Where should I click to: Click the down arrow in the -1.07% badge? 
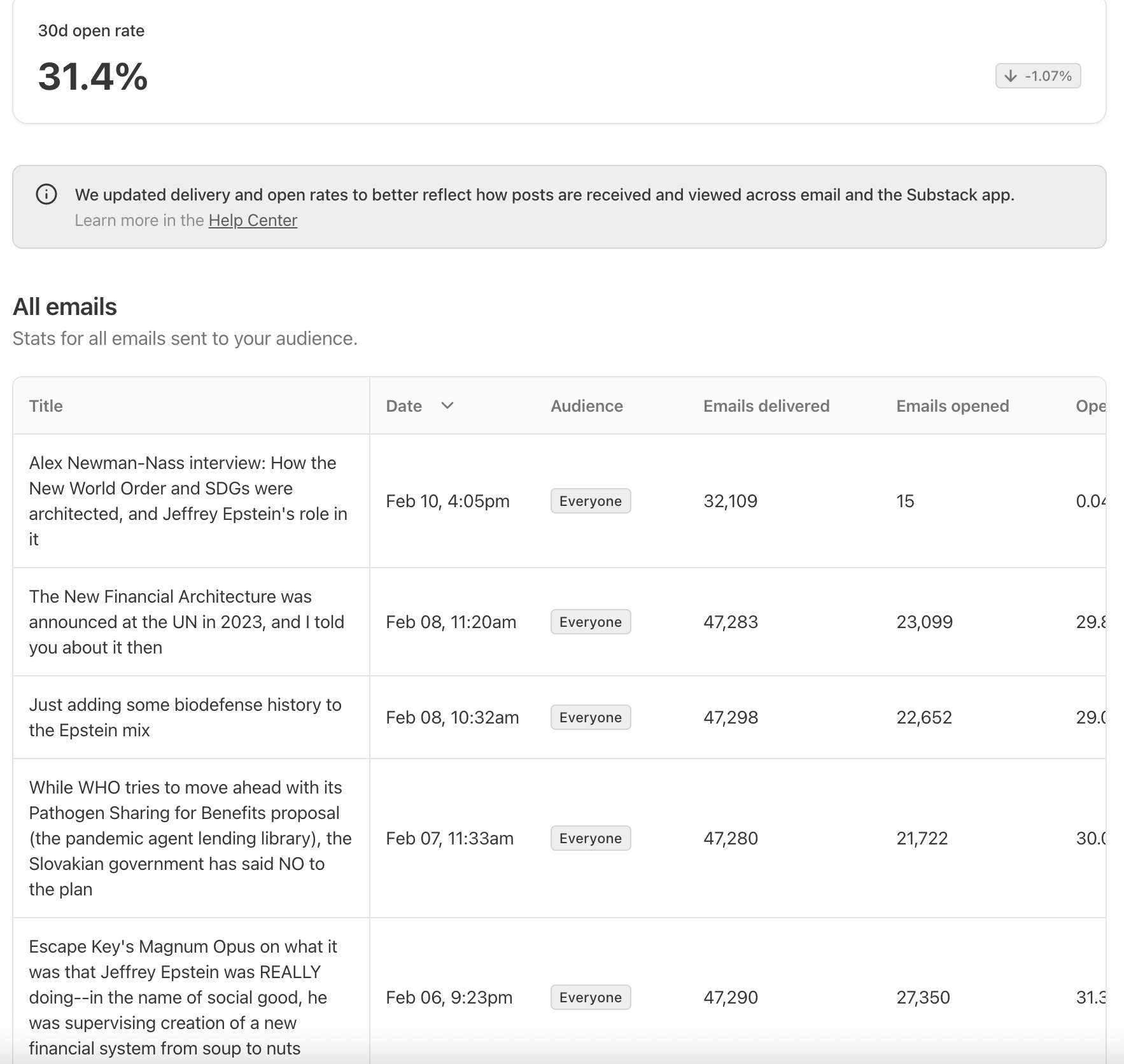point(1010,76)
